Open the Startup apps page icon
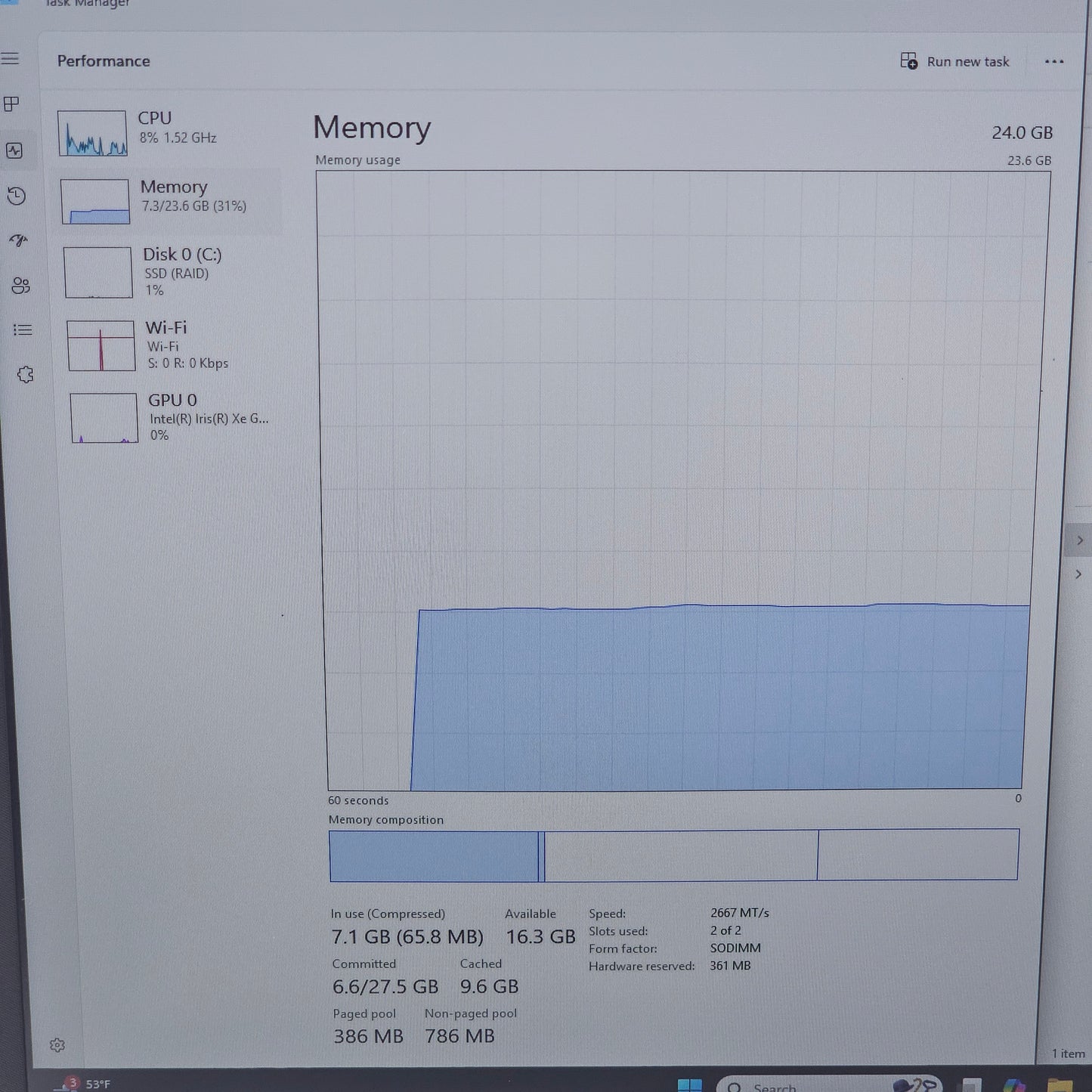 [x=19, y=241]
